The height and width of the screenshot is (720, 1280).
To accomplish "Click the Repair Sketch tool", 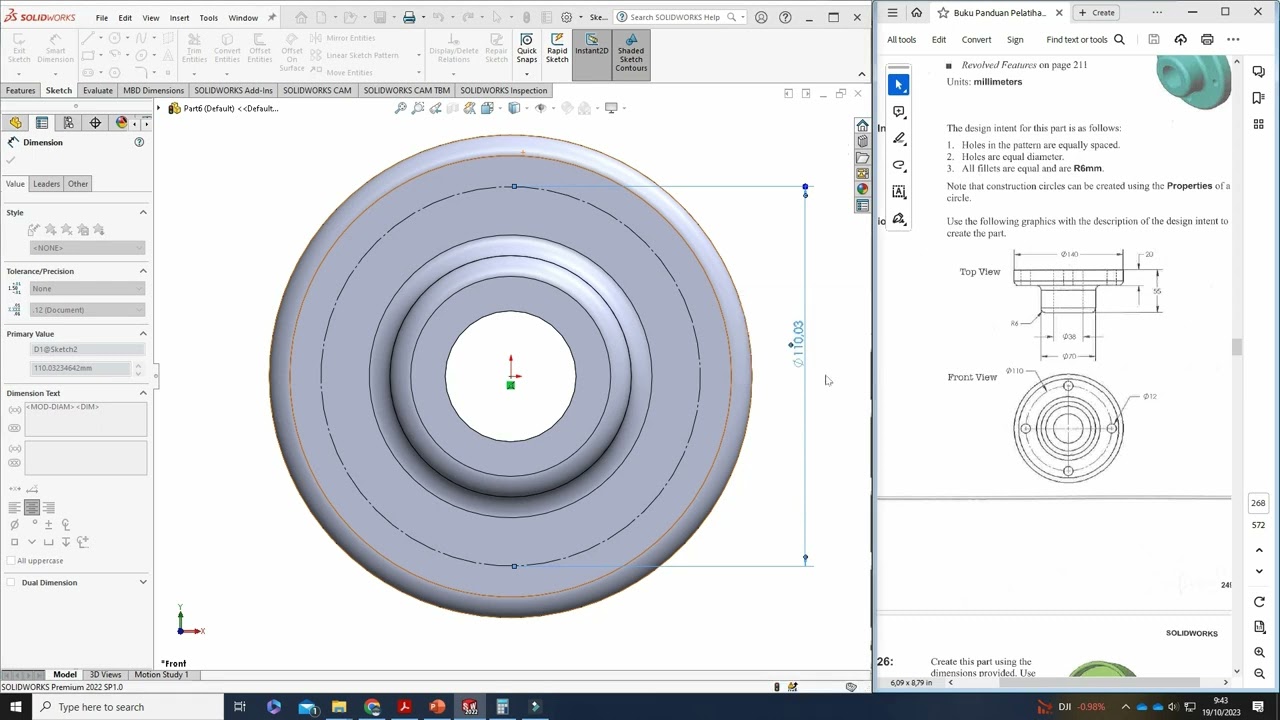I will 496,48.
